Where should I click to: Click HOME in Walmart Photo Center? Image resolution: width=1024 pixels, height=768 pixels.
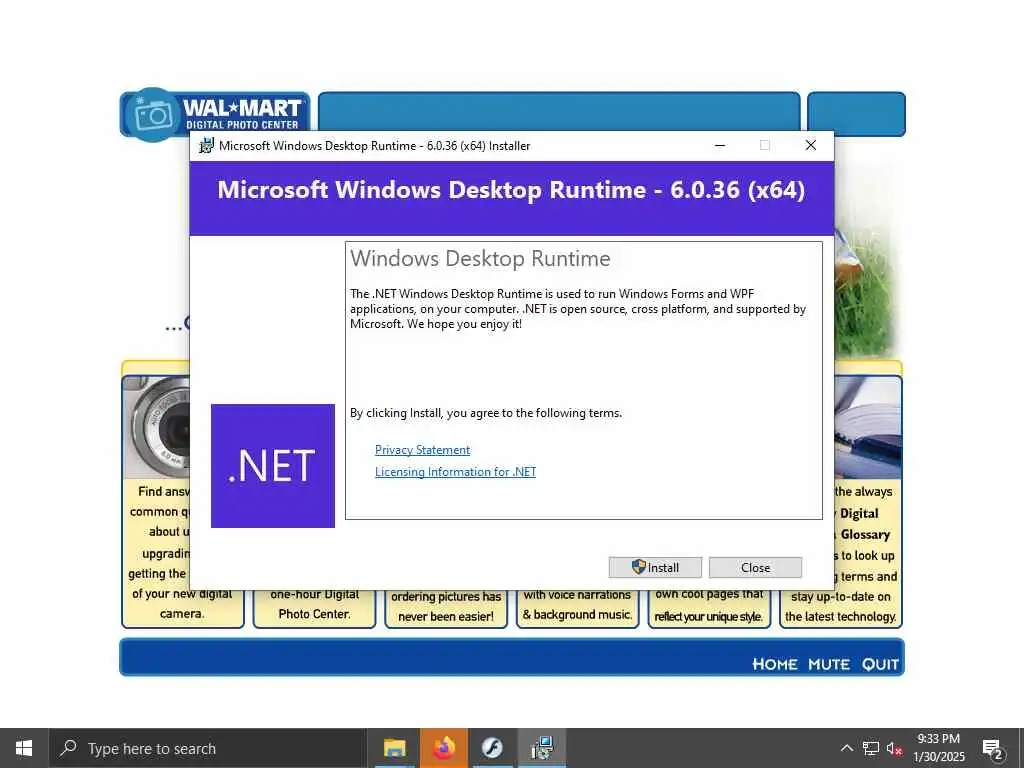pos(775,664)
